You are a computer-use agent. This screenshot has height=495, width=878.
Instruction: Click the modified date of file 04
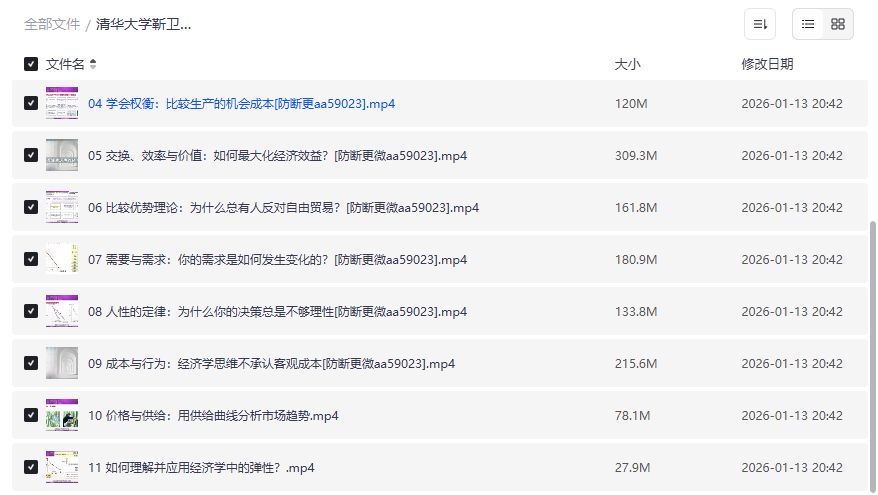point(792,104)
